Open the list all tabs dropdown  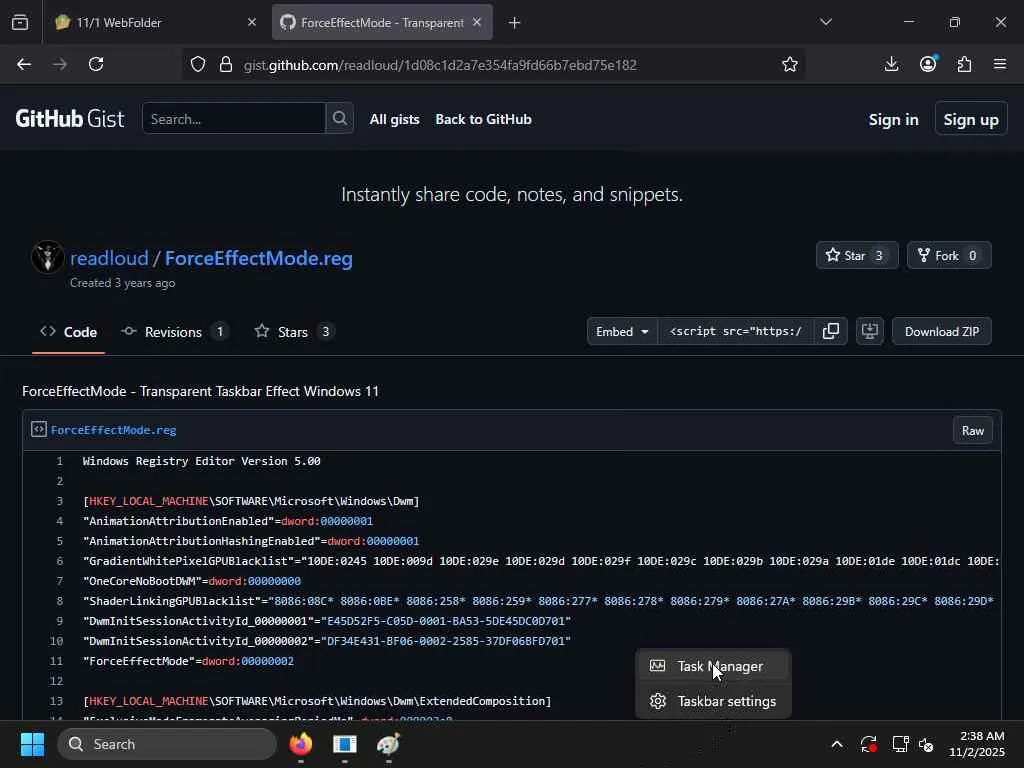click(x=825, y=22)
